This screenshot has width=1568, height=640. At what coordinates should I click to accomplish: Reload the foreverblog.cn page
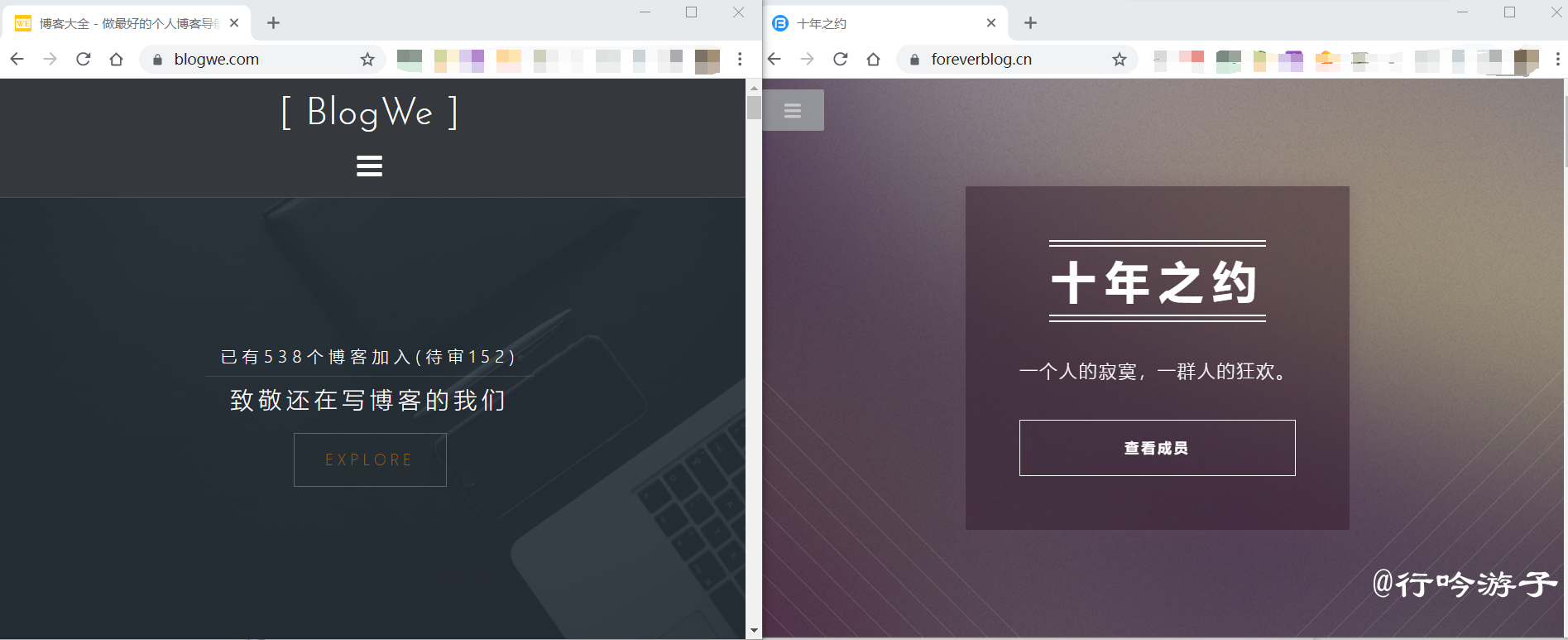click(840, 59)
